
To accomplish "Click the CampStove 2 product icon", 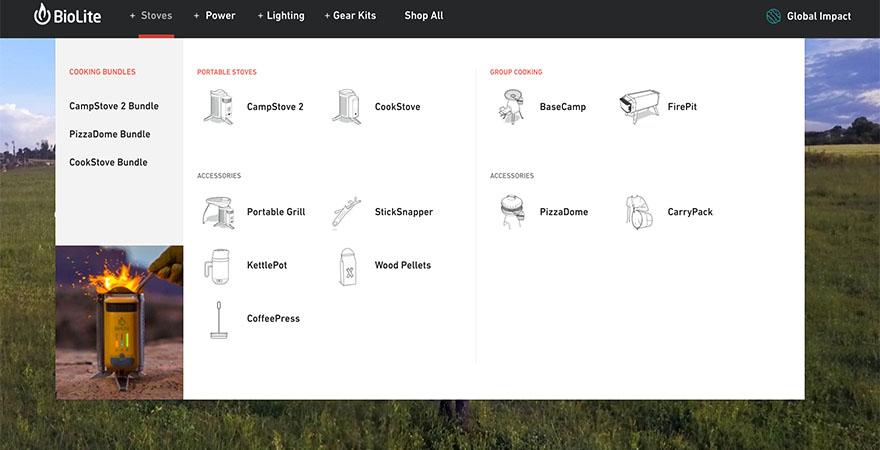I will pyautogui.click(x=218, y=107).
